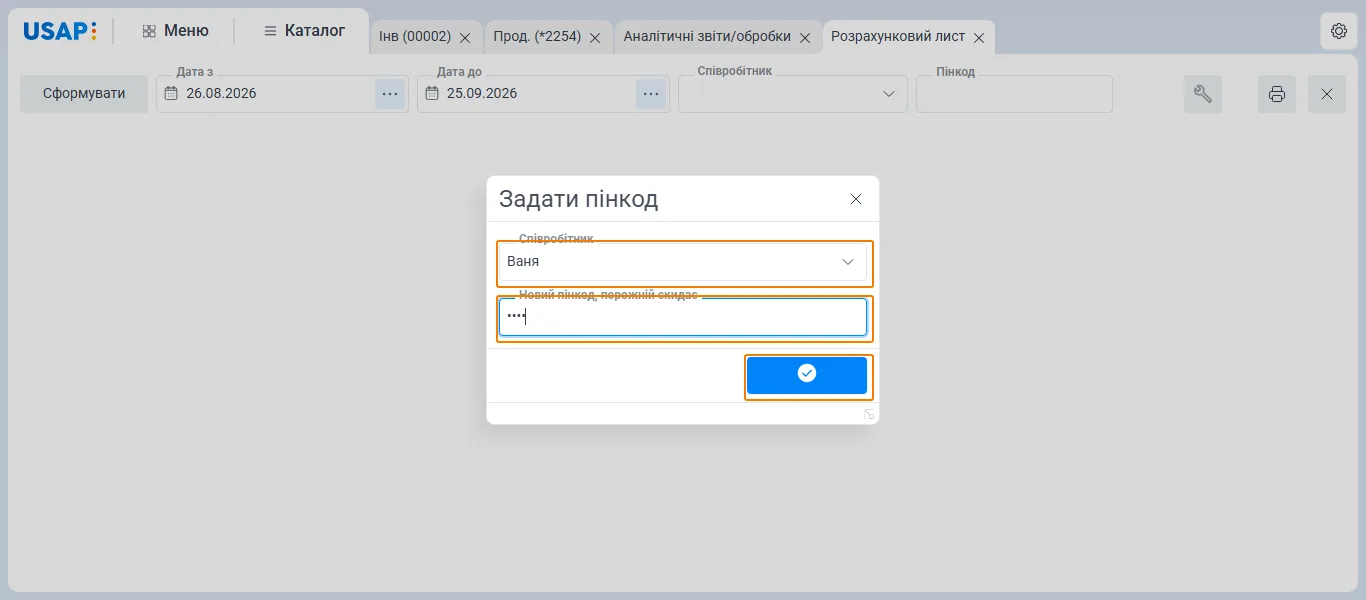This screenshot has height=600, width=1366.
Task: Open the Дата до ellipsis picker
Action: 651,94
